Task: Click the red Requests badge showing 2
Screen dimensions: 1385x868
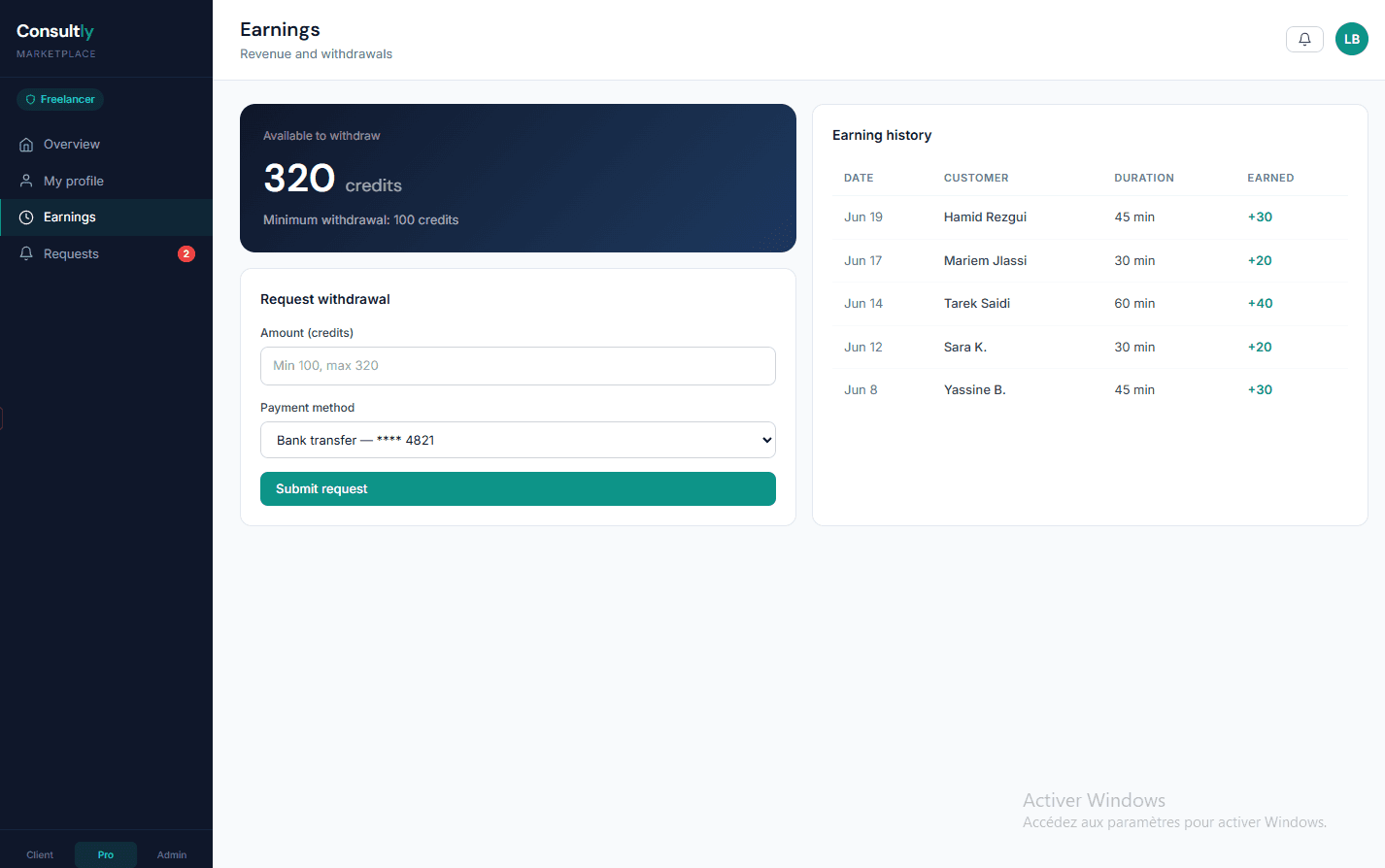Action: pyautogui.click(x=186, y=253)
